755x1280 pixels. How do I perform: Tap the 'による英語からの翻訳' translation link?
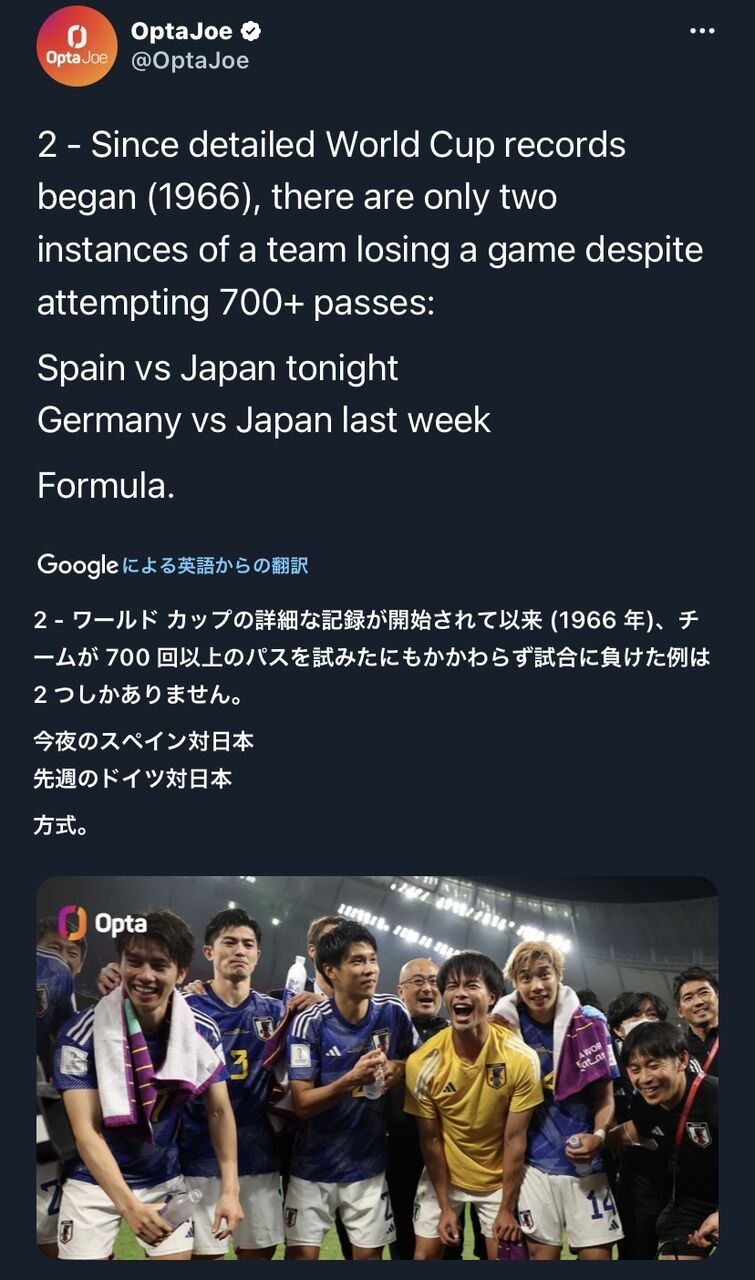(x=215, y=566)
